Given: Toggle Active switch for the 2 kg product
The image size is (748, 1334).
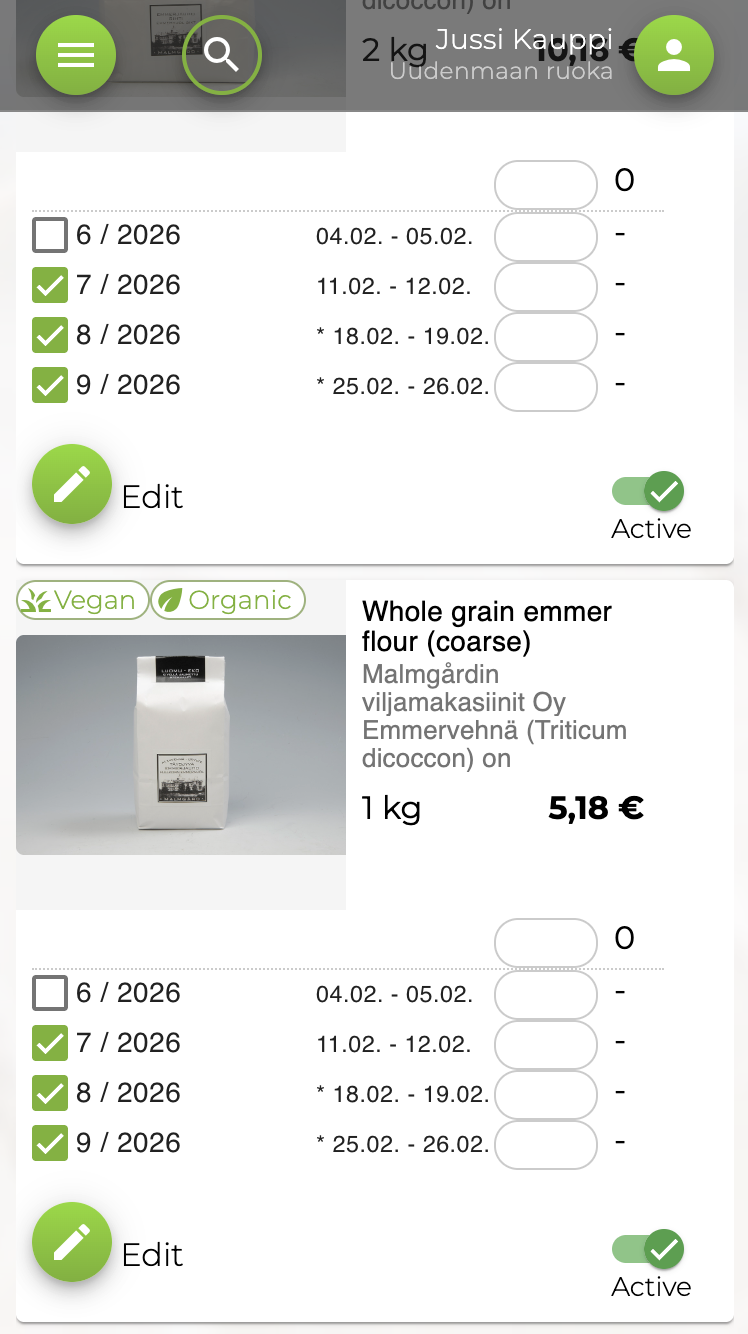Looking at the screenshot, I should [x=650, y=491].
